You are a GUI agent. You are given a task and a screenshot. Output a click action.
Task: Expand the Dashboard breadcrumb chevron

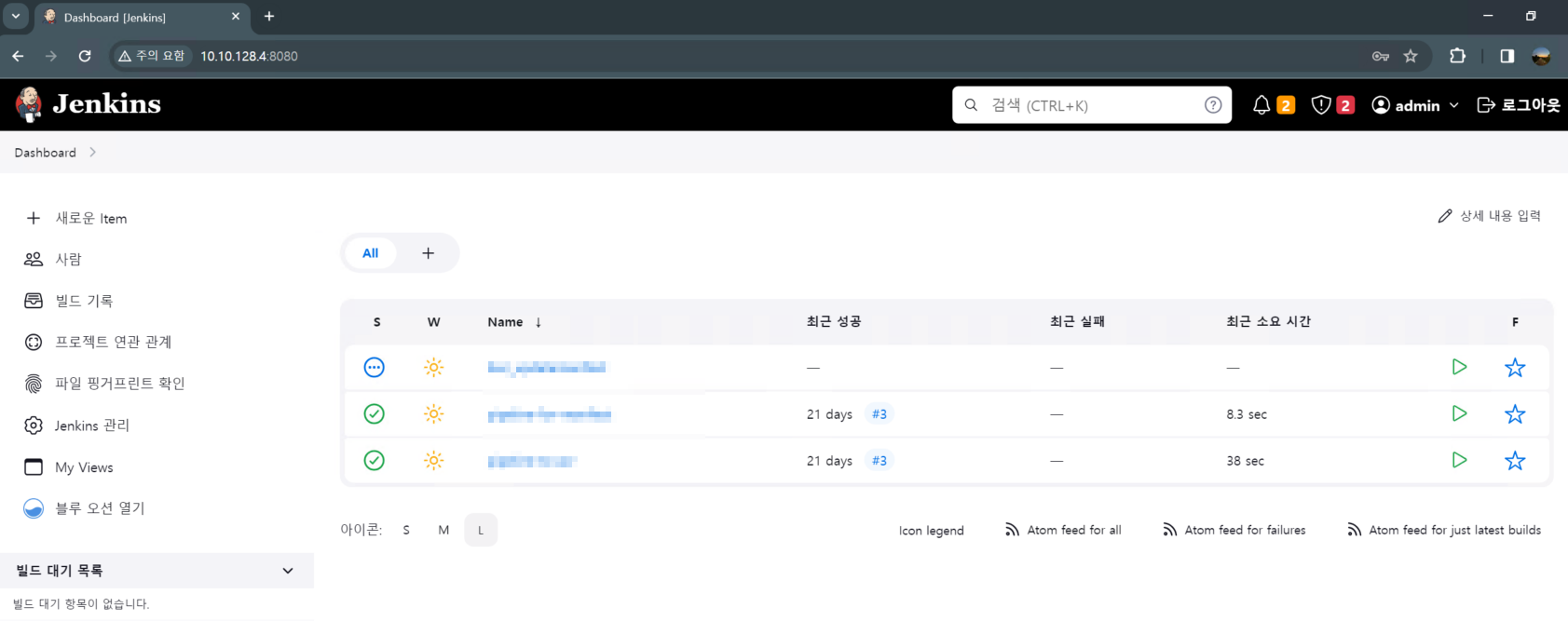(x=92, y=152)
